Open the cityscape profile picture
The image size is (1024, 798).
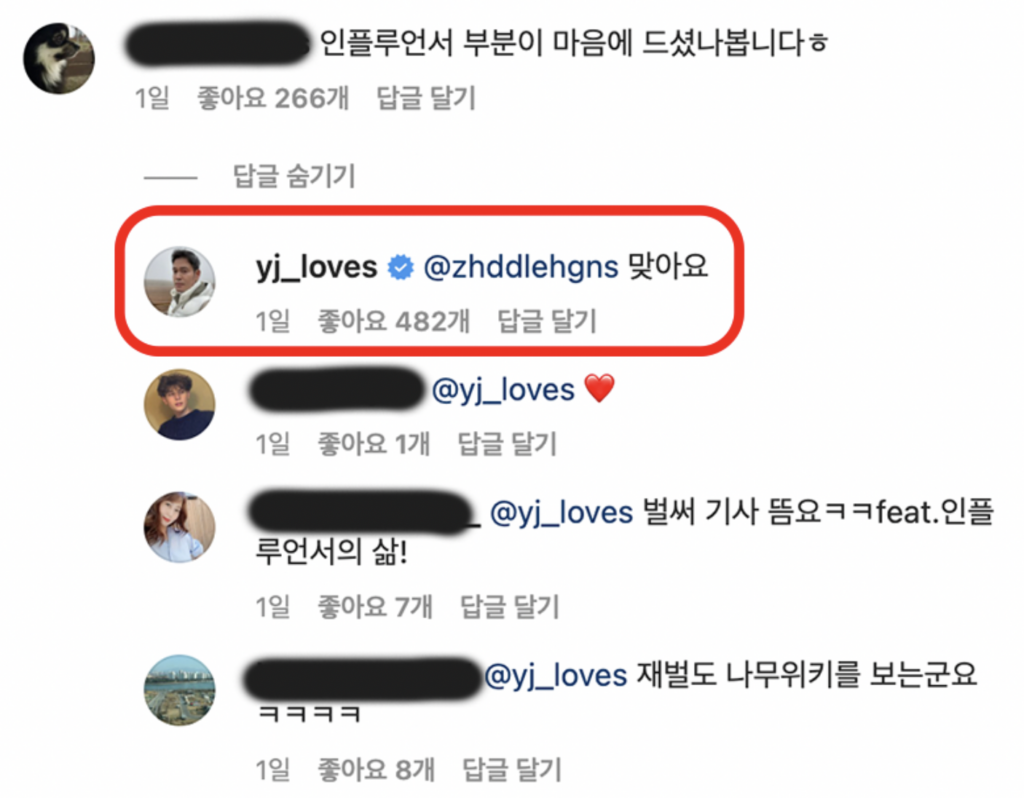(180, 690)
